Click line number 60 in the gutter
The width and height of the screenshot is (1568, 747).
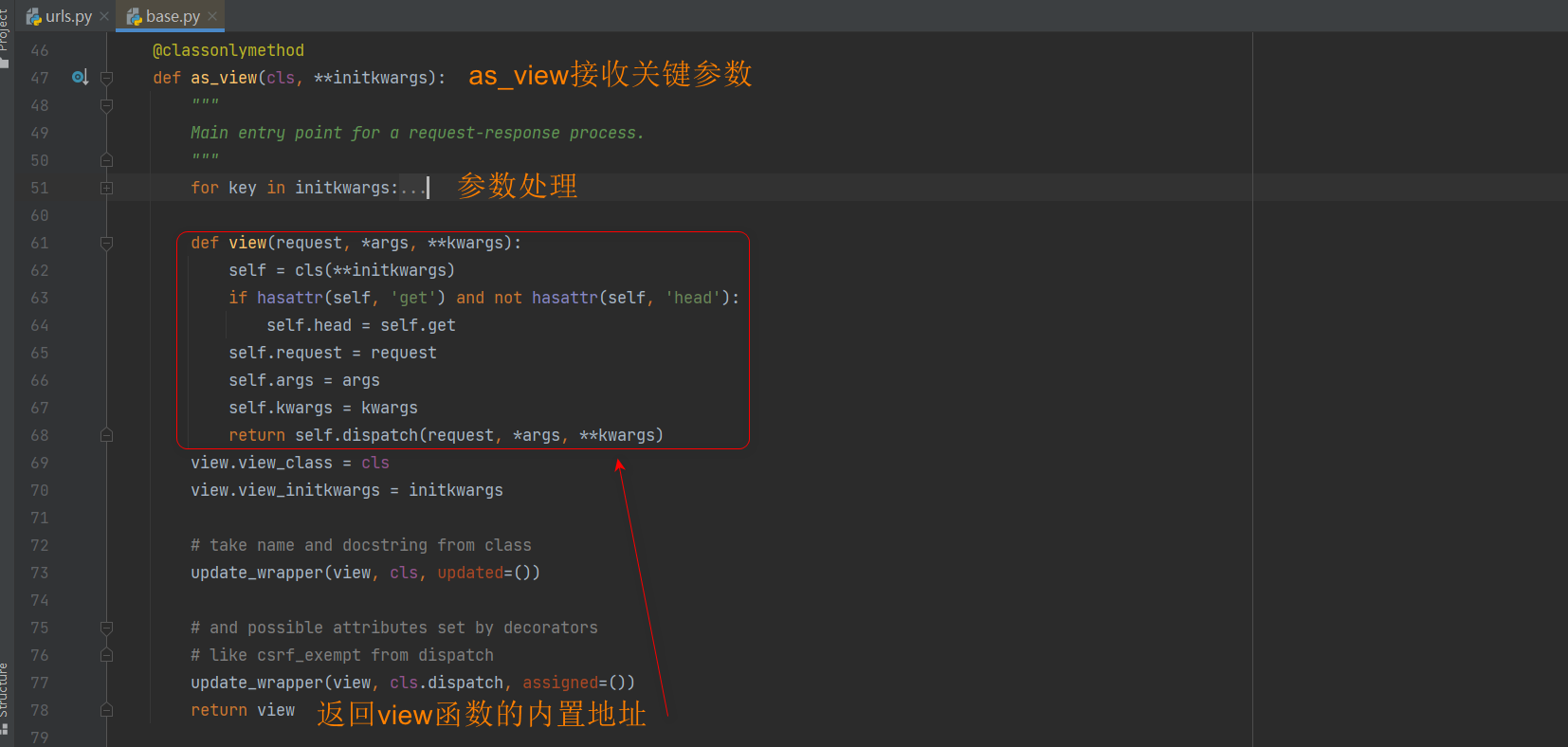point(39,215)
